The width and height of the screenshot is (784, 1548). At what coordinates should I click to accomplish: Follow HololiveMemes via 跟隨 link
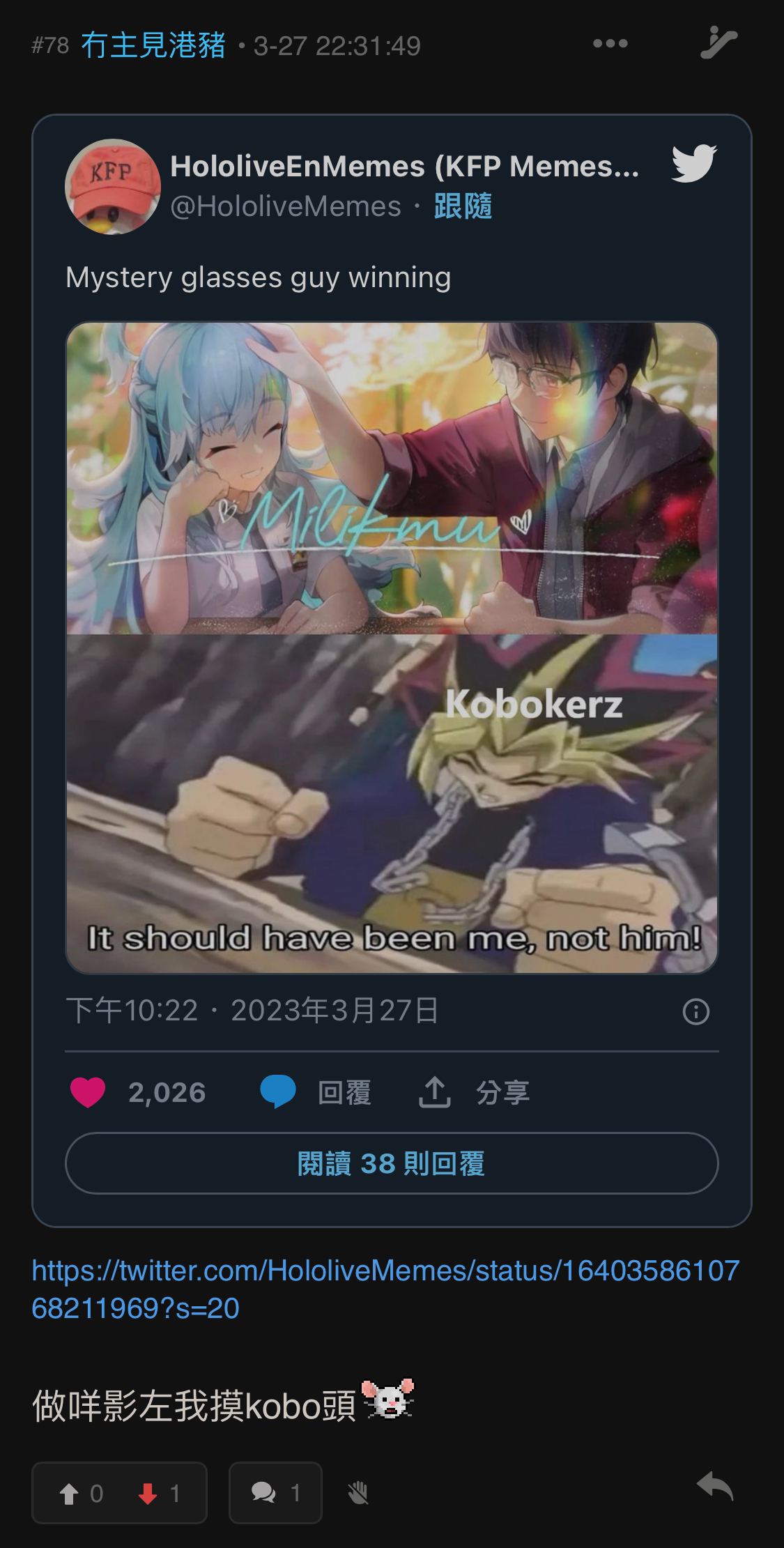point(463,206)
